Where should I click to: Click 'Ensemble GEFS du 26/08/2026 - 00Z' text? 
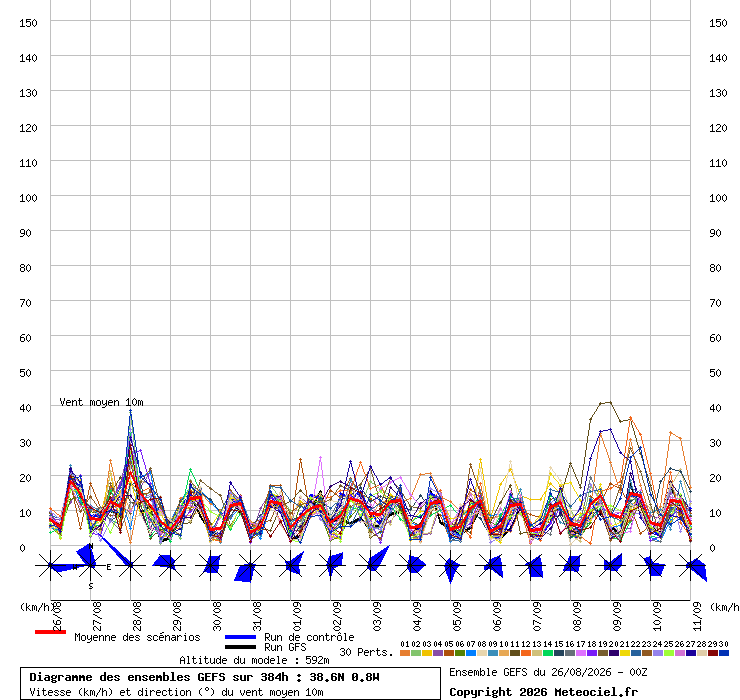(548, 672)
